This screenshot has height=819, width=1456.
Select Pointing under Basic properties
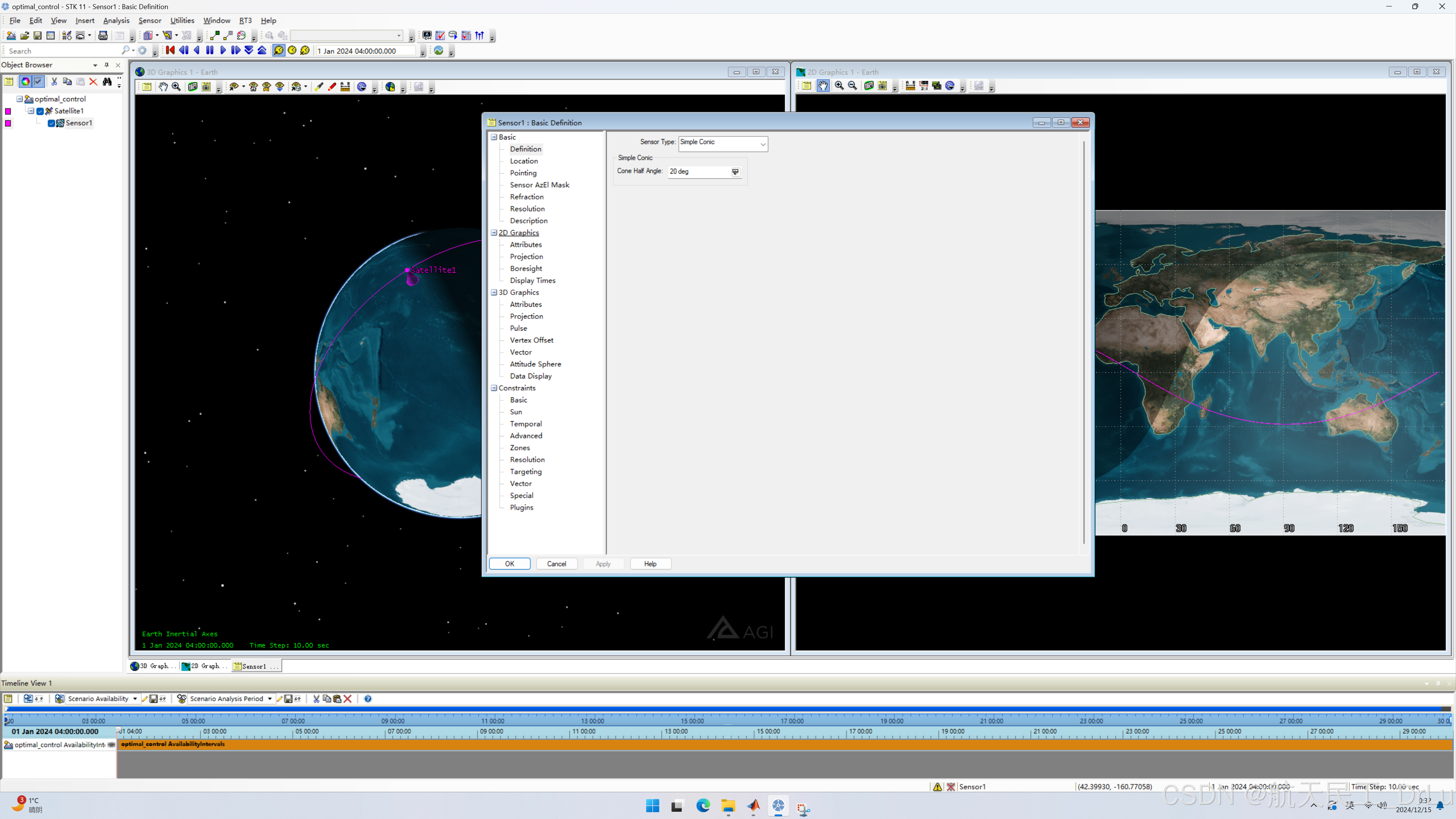(523, 173)
